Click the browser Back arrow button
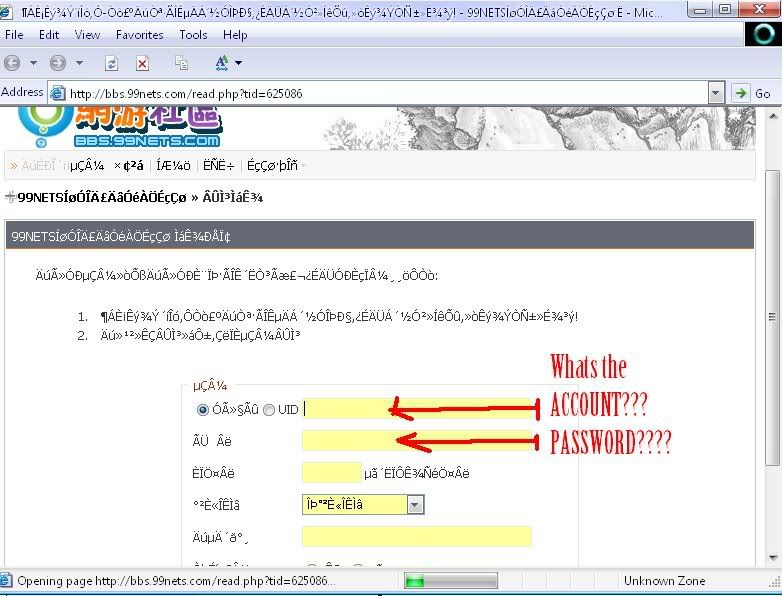This screenshot has height=596, width=782. [13, 62]
